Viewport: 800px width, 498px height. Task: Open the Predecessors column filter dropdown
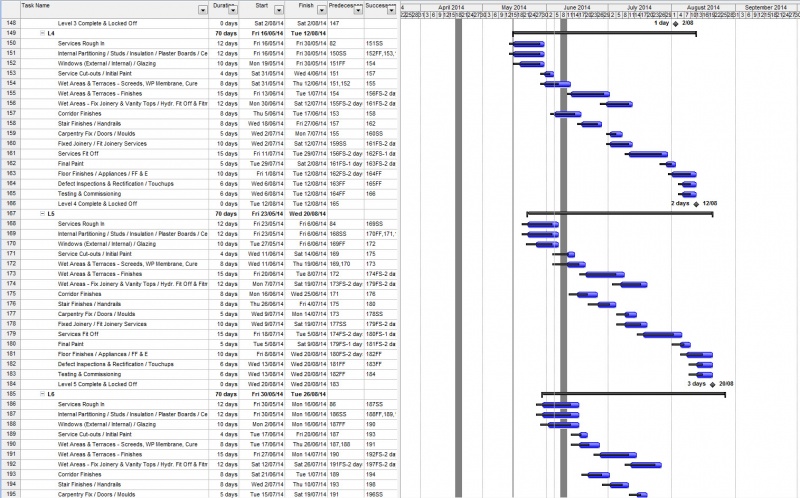(x=358, y=10)
